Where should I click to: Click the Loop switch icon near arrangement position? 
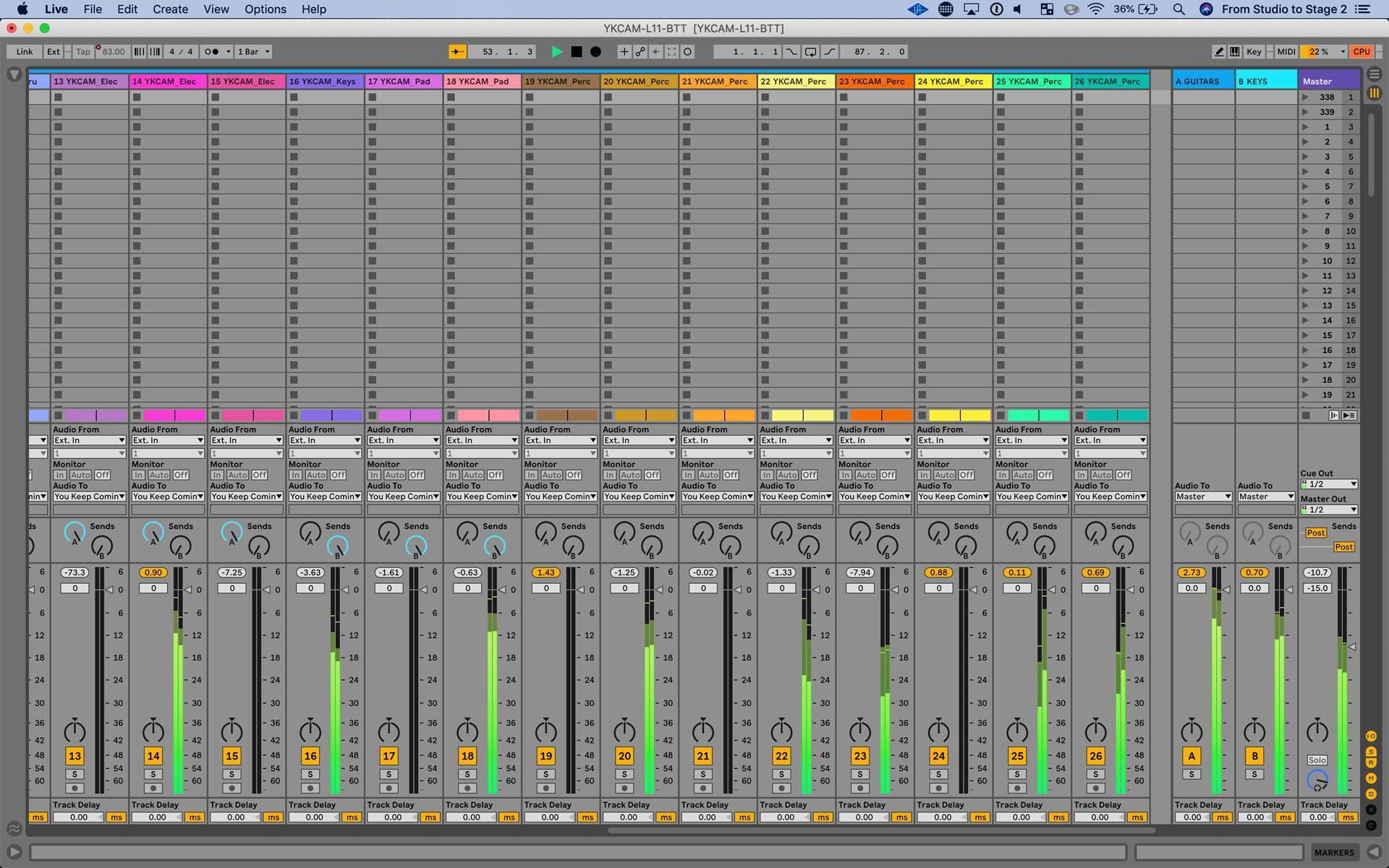(810, 51)
